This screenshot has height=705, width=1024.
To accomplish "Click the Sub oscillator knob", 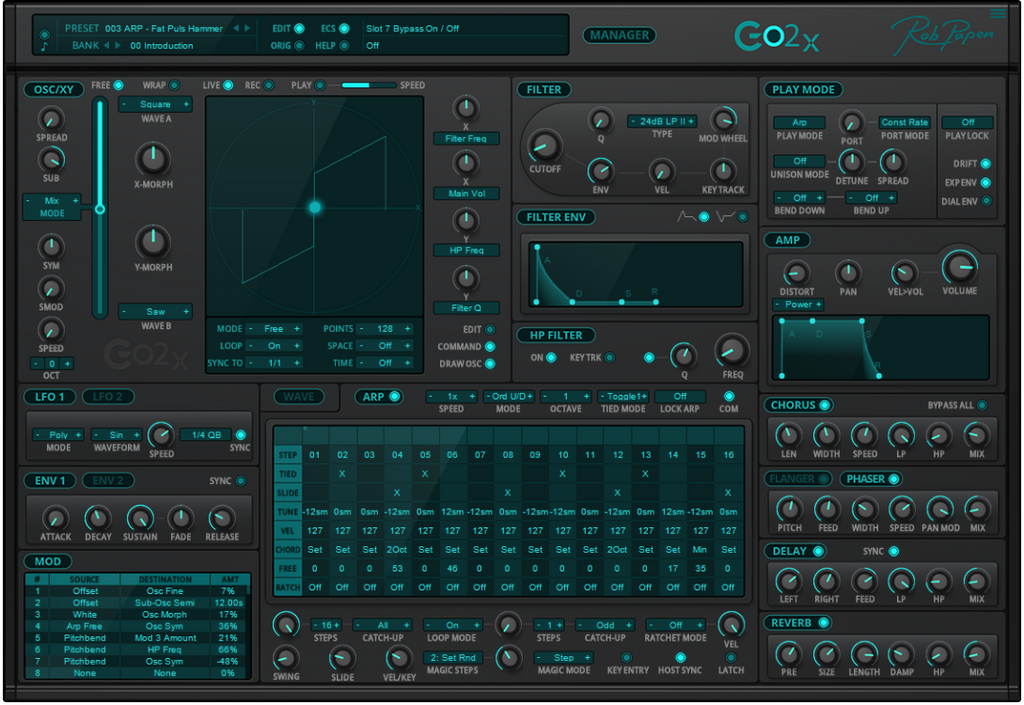I will click(51, 160).
